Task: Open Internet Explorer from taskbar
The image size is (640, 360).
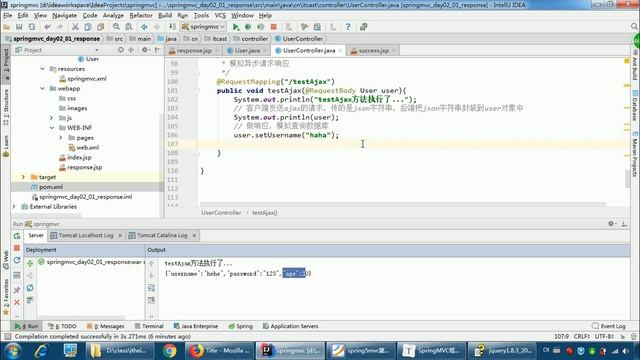Action: click(41, 351)
